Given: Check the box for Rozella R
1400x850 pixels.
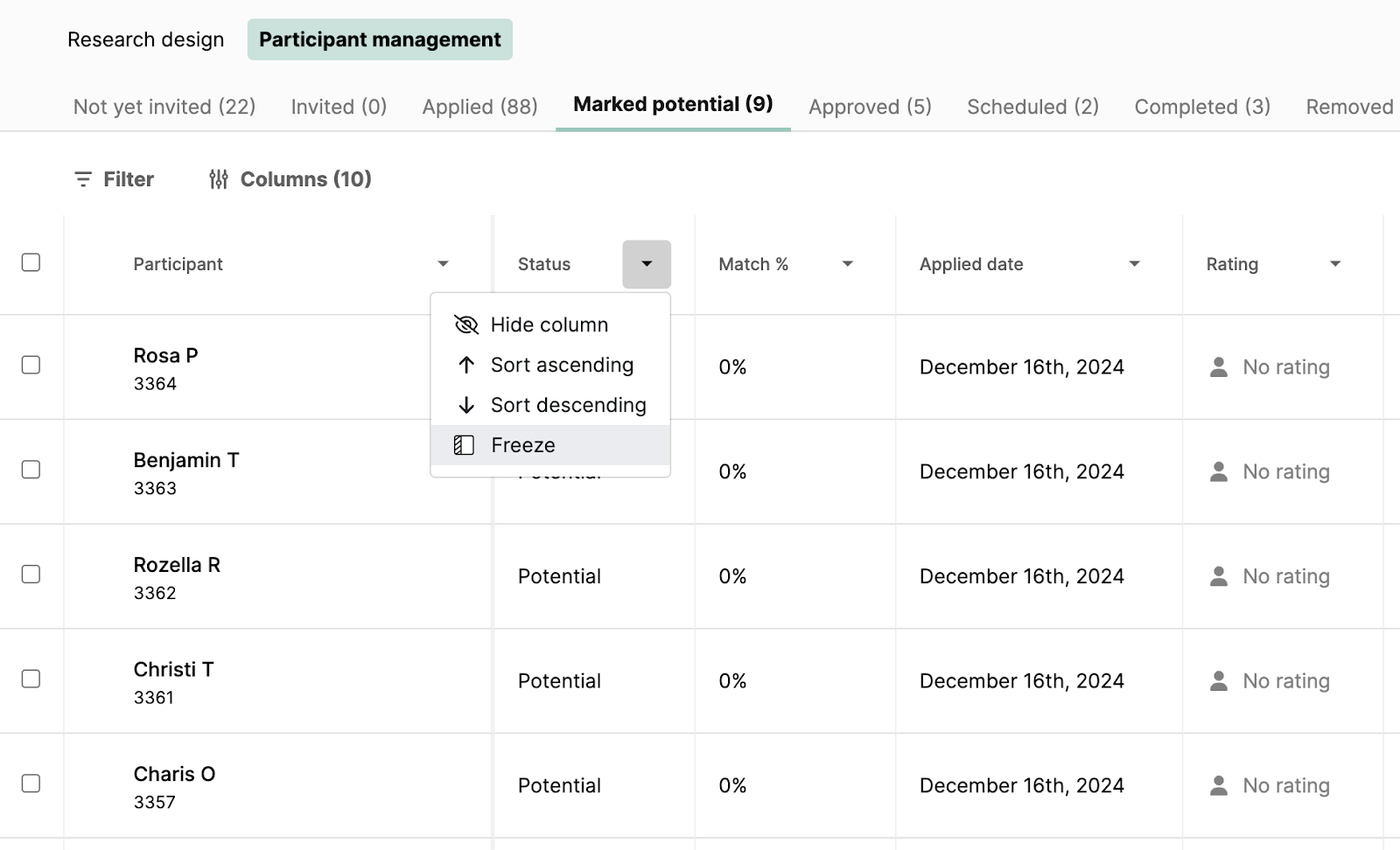Looking at the screenshot, I should (x=31, y=574).
